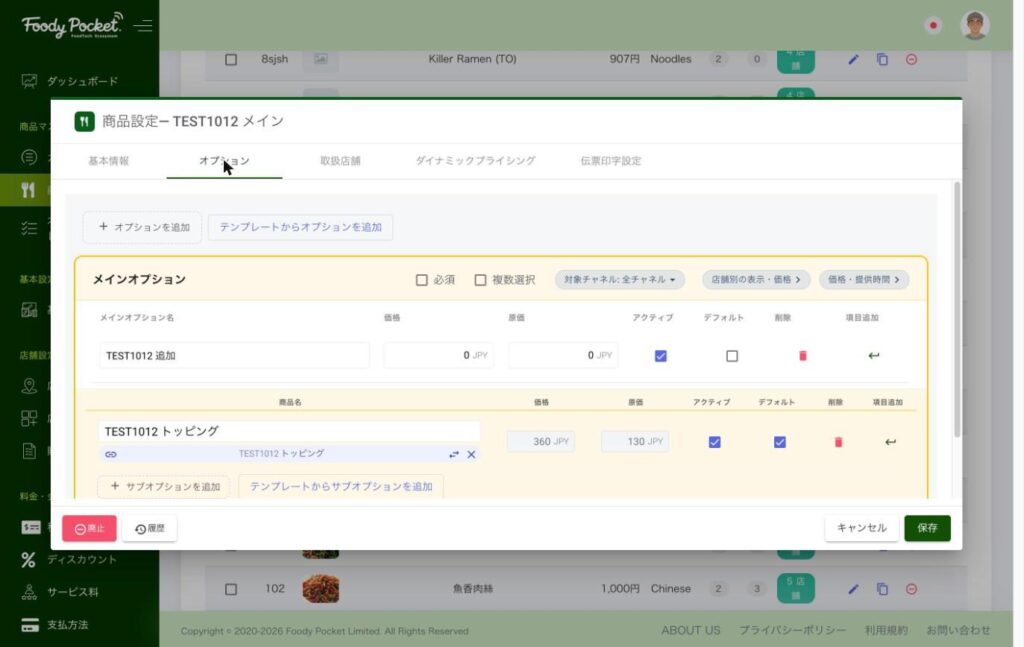Click the green product settings dialog icon
The image size is (1024, 647).
click(x=84, y=121)
